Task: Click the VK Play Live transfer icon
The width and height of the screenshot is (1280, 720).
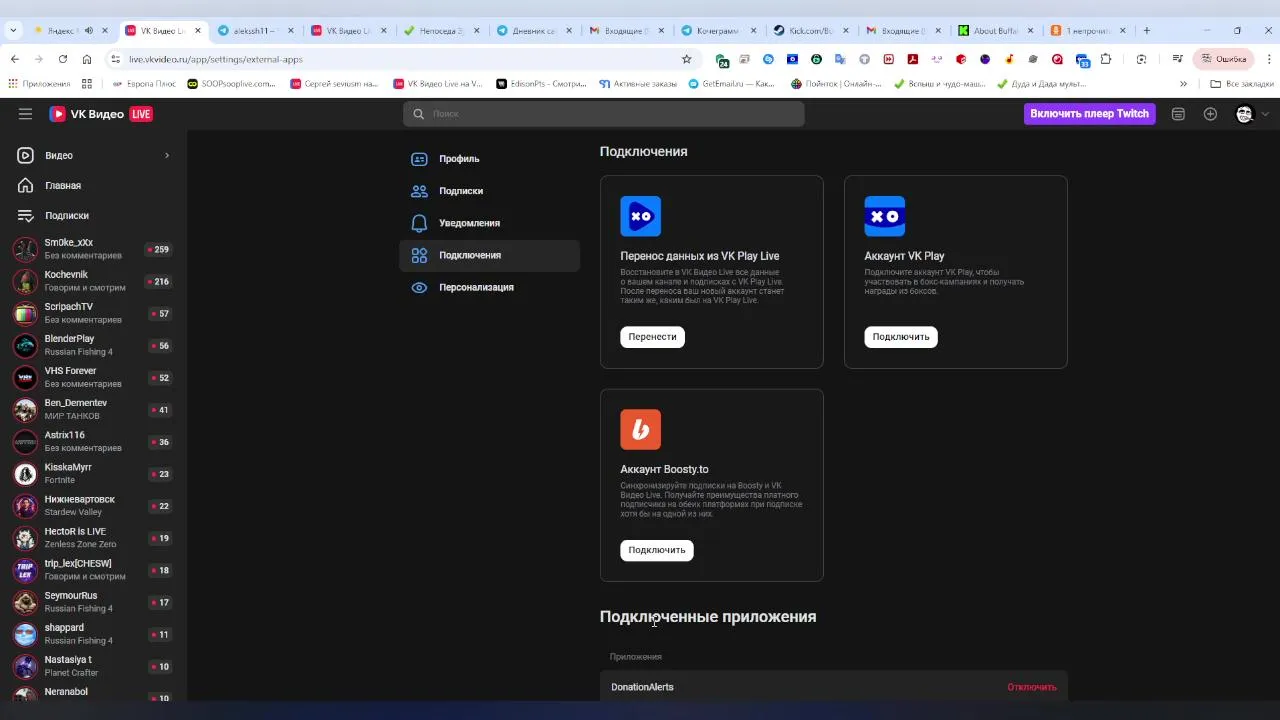Action: (x=640, y=216)
